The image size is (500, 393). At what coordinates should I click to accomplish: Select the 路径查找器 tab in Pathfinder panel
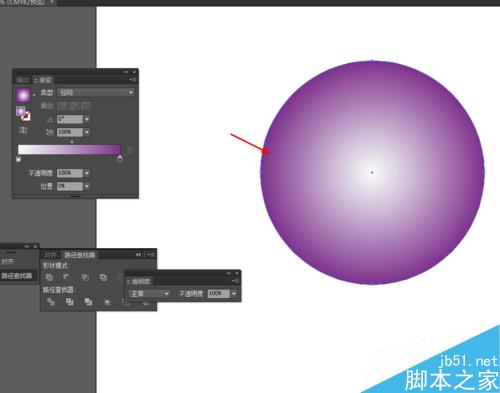[80, 255]
